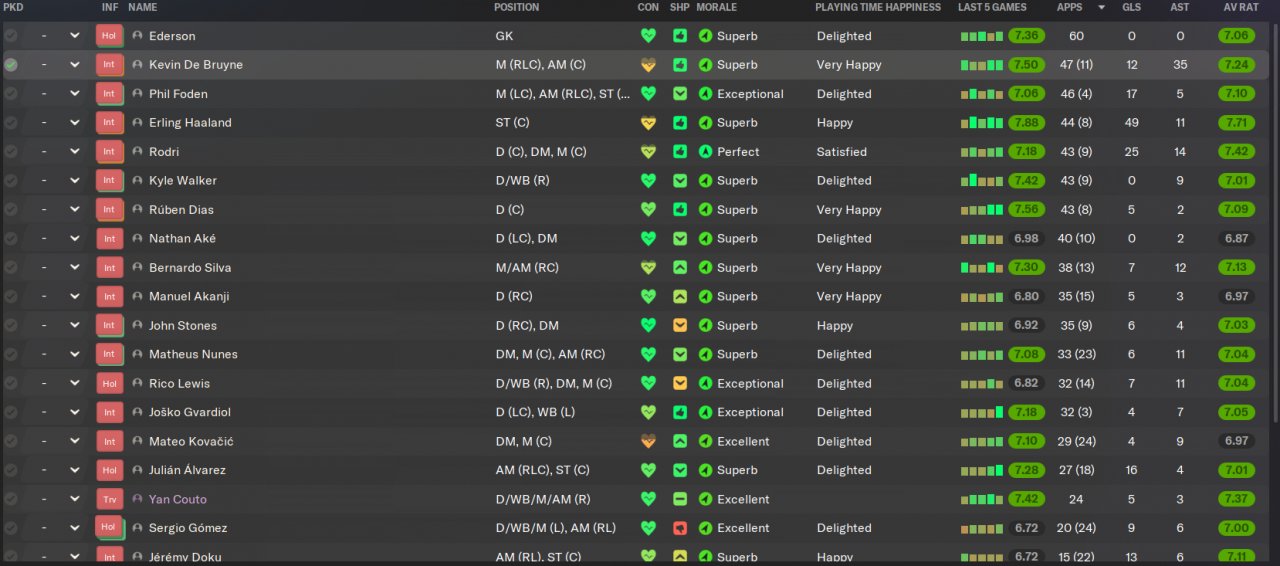
Task: Sort the table by Position column header
Action: click(x=516, y=7)
